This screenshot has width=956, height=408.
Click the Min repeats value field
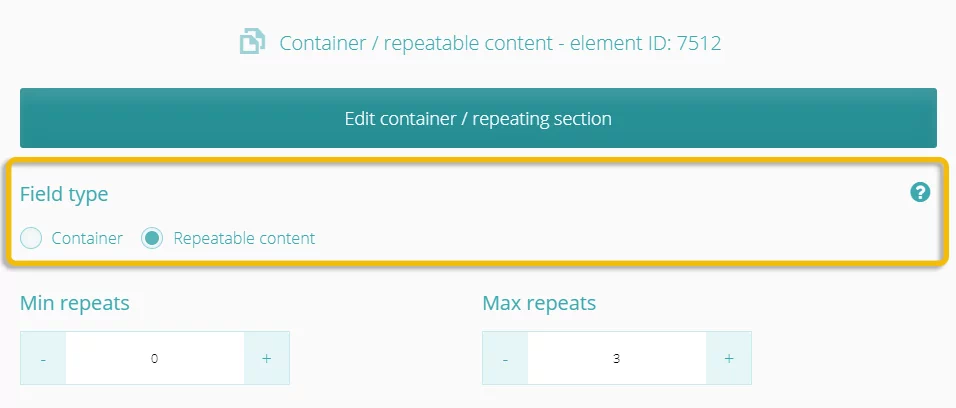click(x=155, y=359)
